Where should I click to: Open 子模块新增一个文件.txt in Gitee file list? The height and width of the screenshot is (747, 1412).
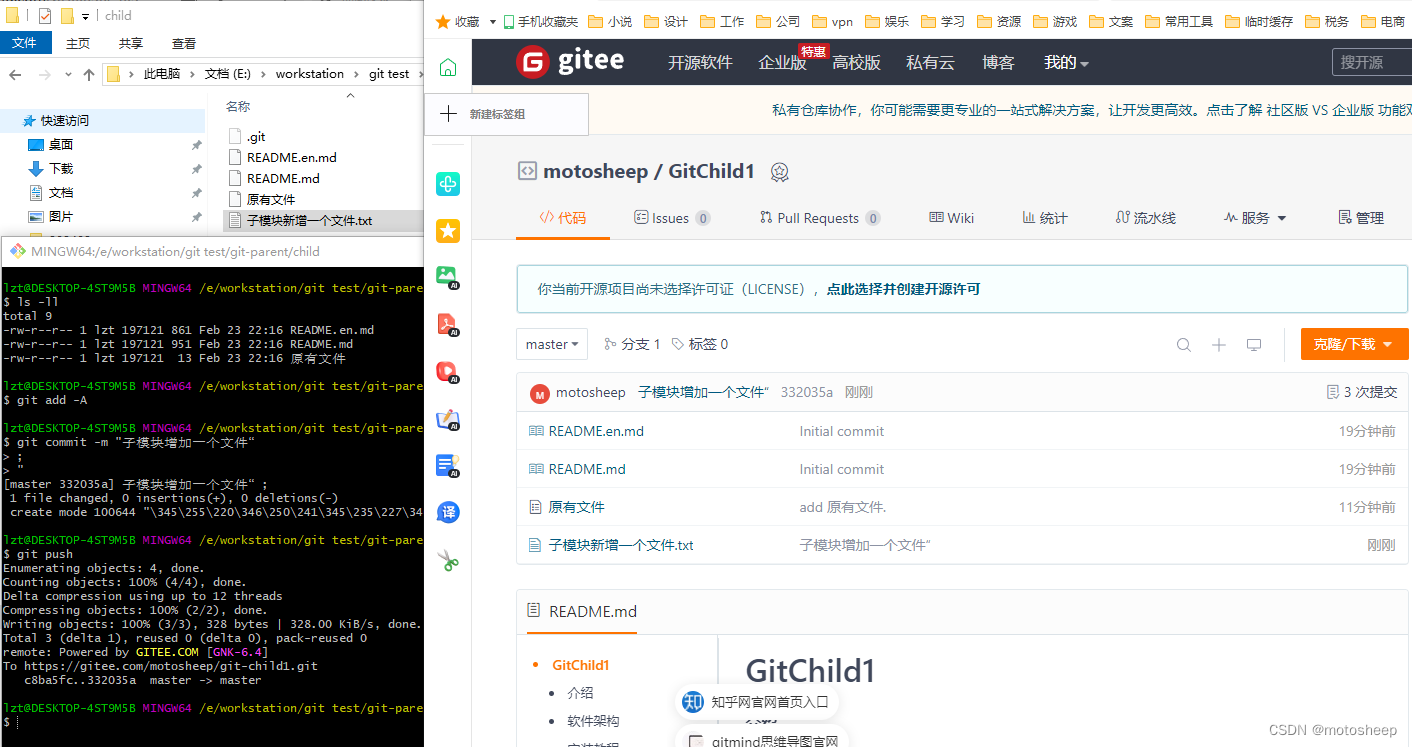[x=621, y=545]
